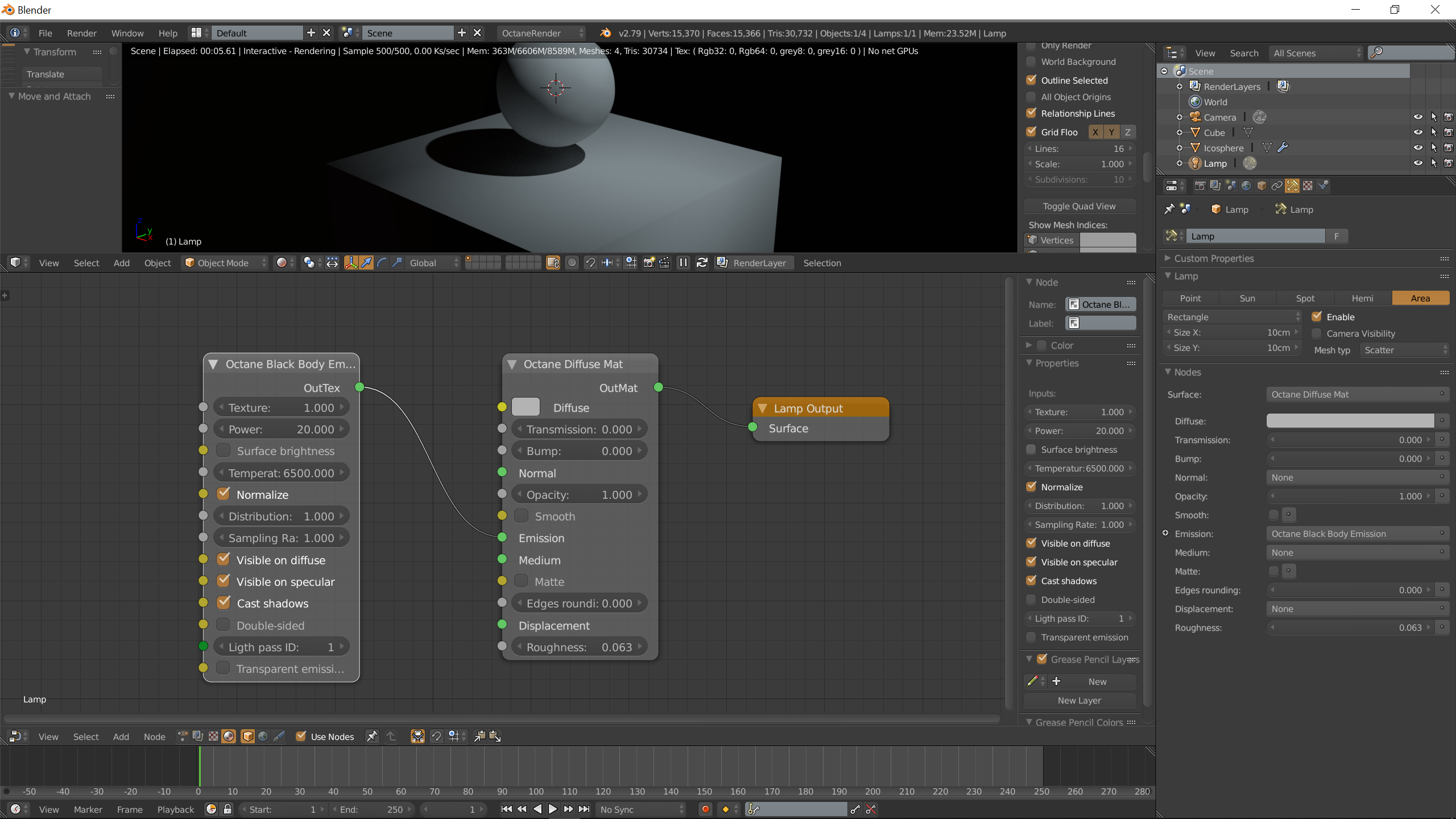Expand the Custom Properties panel
Screen dimensions: 1456x819
(1213, 258)
